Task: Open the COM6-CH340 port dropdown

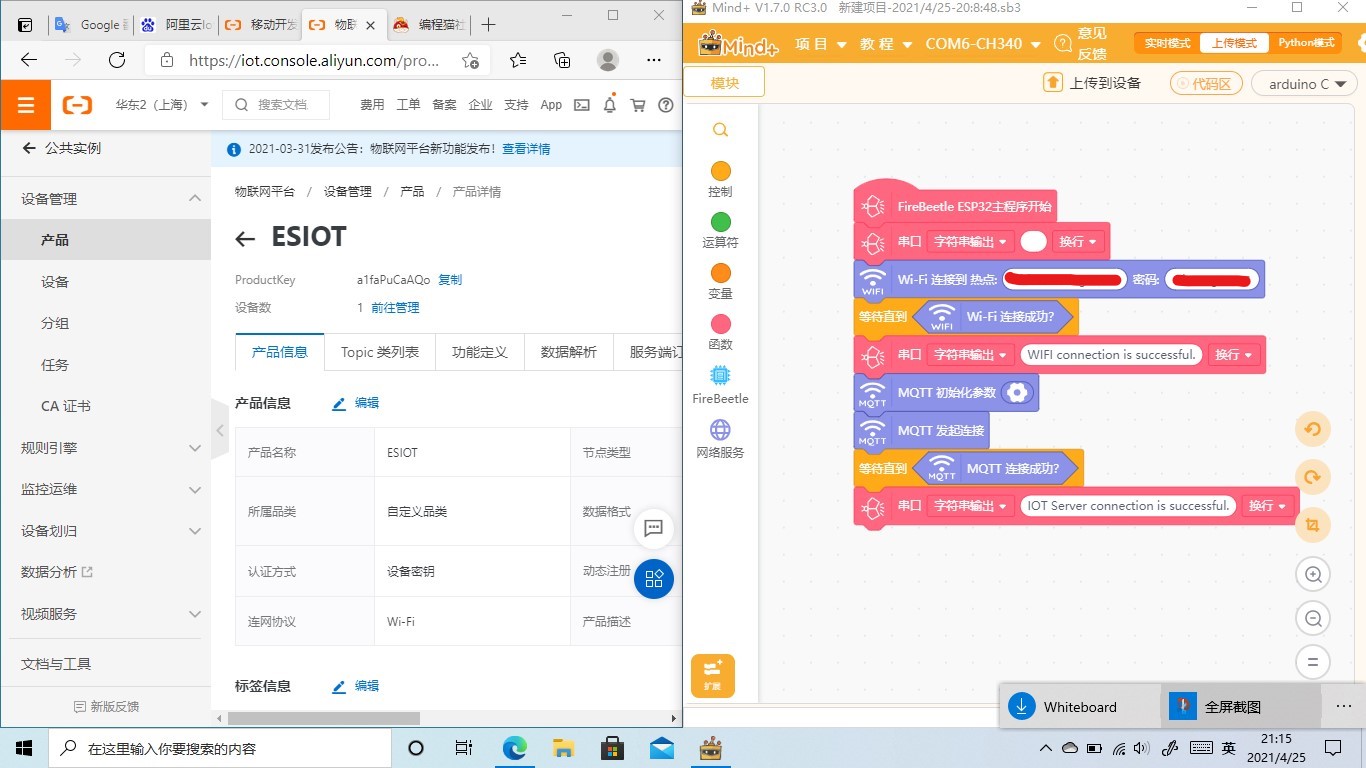Action: [x=983, y=44]
